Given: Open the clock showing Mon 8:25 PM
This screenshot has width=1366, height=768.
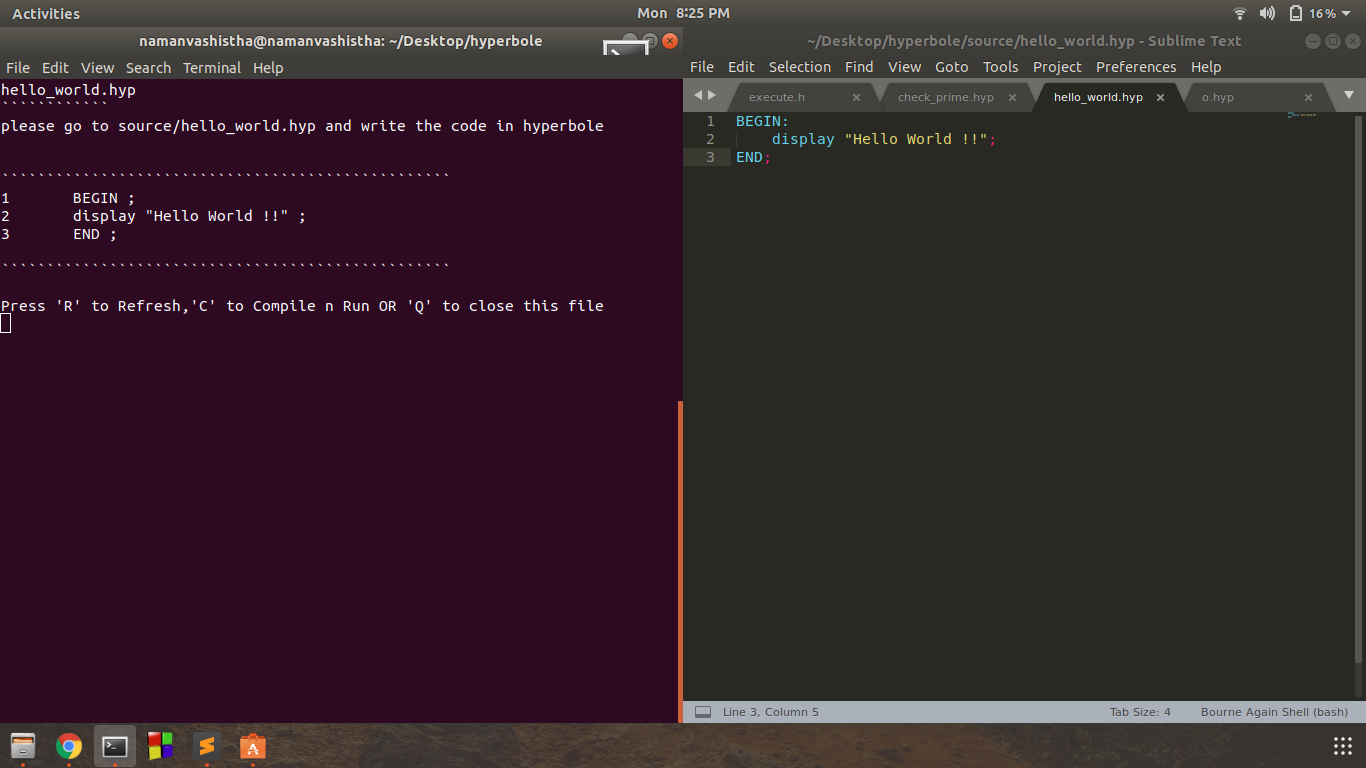Looking at the screenshot, I should [683, 13].
